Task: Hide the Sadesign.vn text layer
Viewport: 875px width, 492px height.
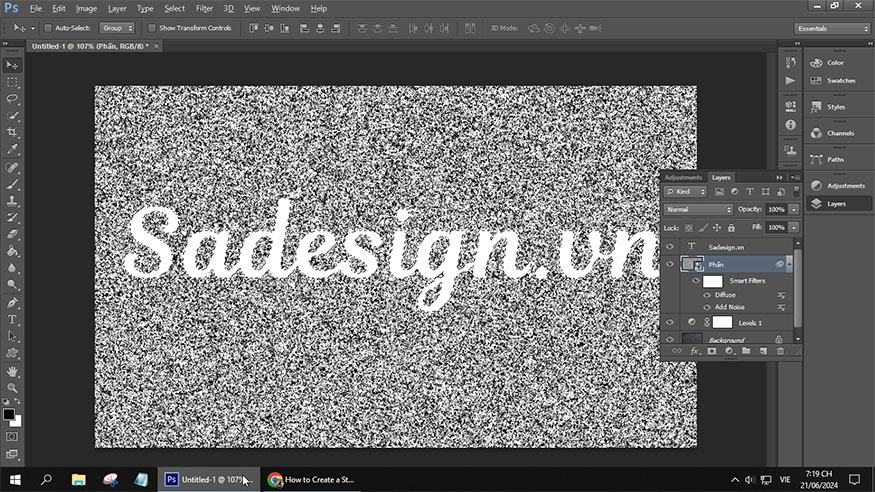Action: coord(670,247)
